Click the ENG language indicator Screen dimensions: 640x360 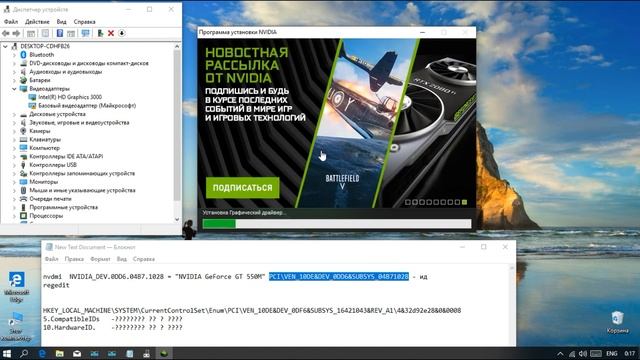coord(611,353)
